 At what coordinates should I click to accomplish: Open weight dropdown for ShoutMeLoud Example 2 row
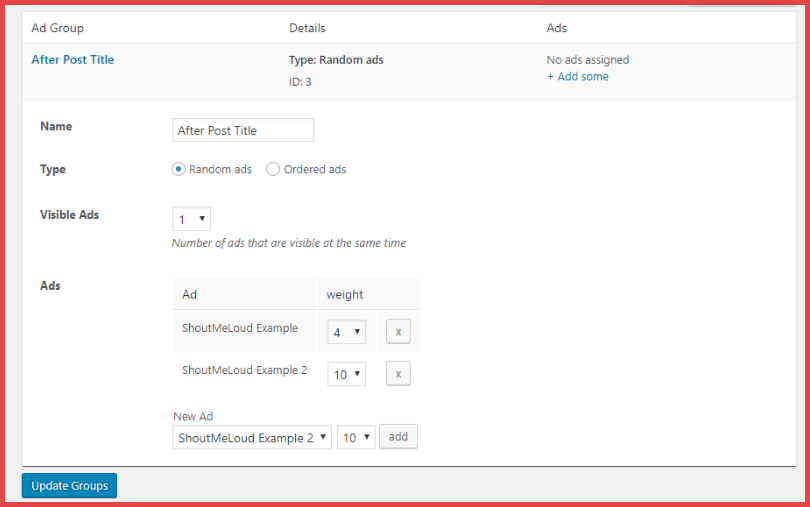[347, 374]
